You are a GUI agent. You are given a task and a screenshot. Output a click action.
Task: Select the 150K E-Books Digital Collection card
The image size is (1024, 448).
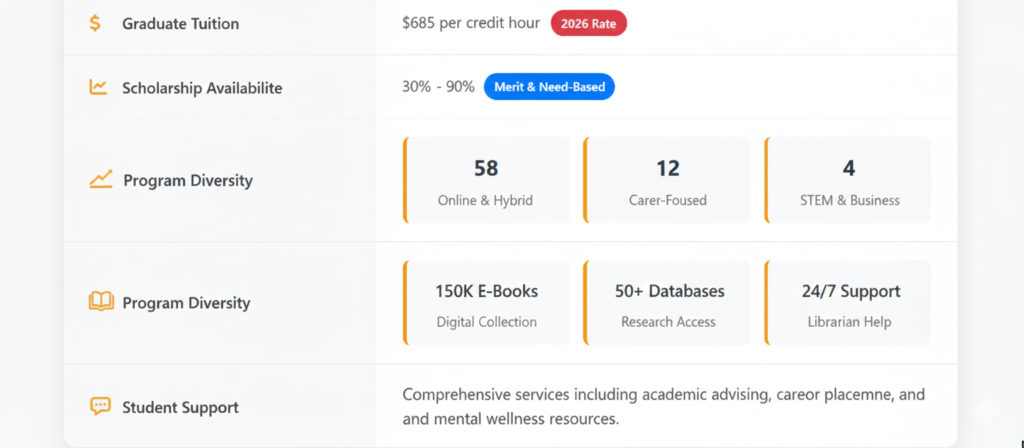coord(486,303)
